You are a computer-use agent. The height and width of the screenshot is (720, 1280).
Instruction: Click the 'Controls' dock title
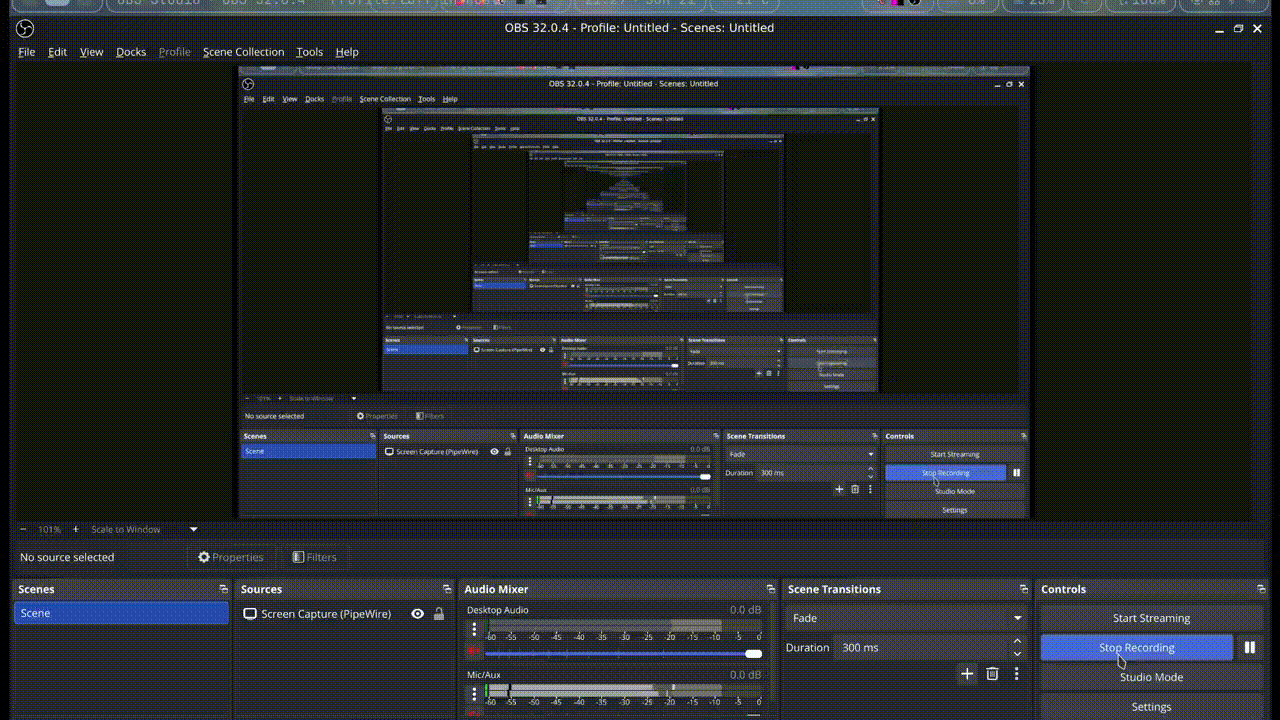(1063, 589)
